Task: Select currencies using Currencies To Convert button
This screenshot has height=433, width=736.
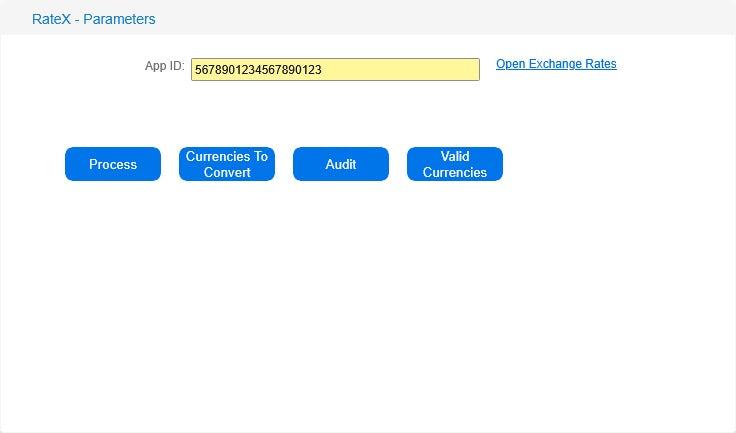Action: click(227, 164)
